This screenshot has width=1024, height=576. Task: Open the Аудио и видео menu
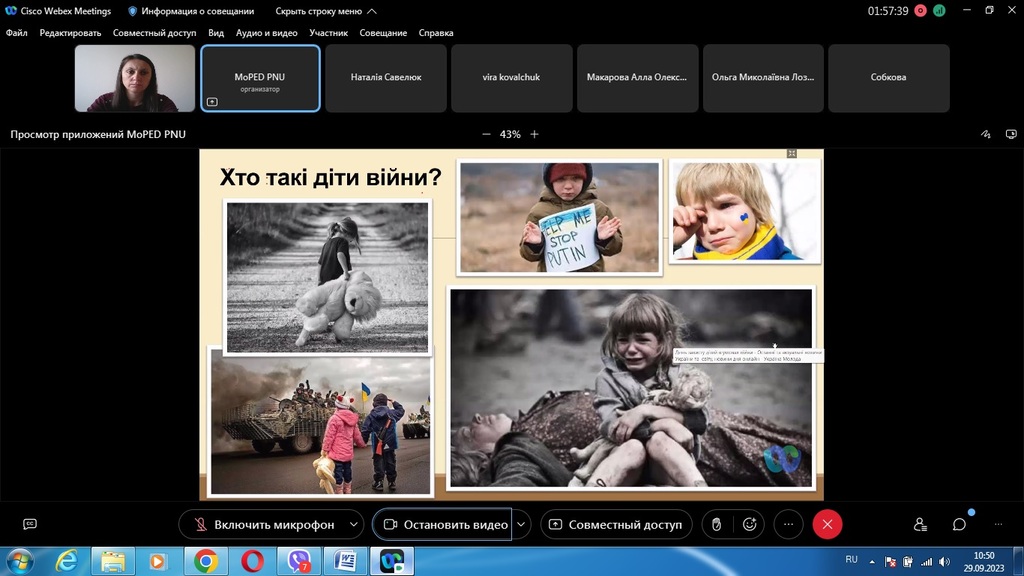pos(266,33)
